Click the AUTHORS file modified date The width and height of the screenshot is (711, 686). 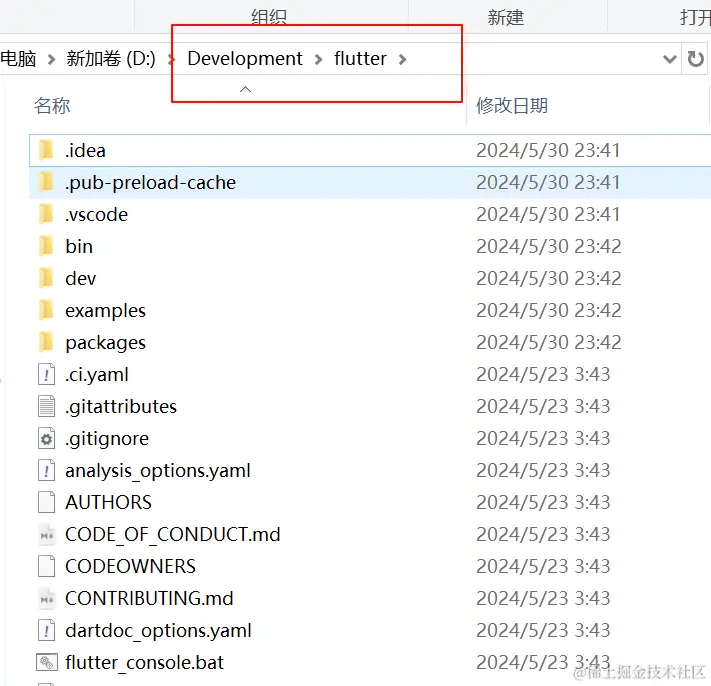543,502
